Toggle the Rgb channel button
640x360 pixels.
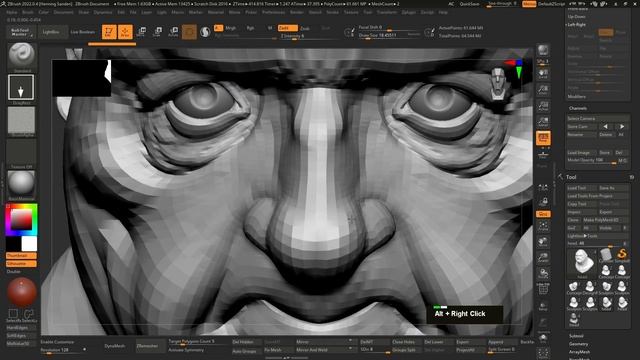tap(250, 28)
